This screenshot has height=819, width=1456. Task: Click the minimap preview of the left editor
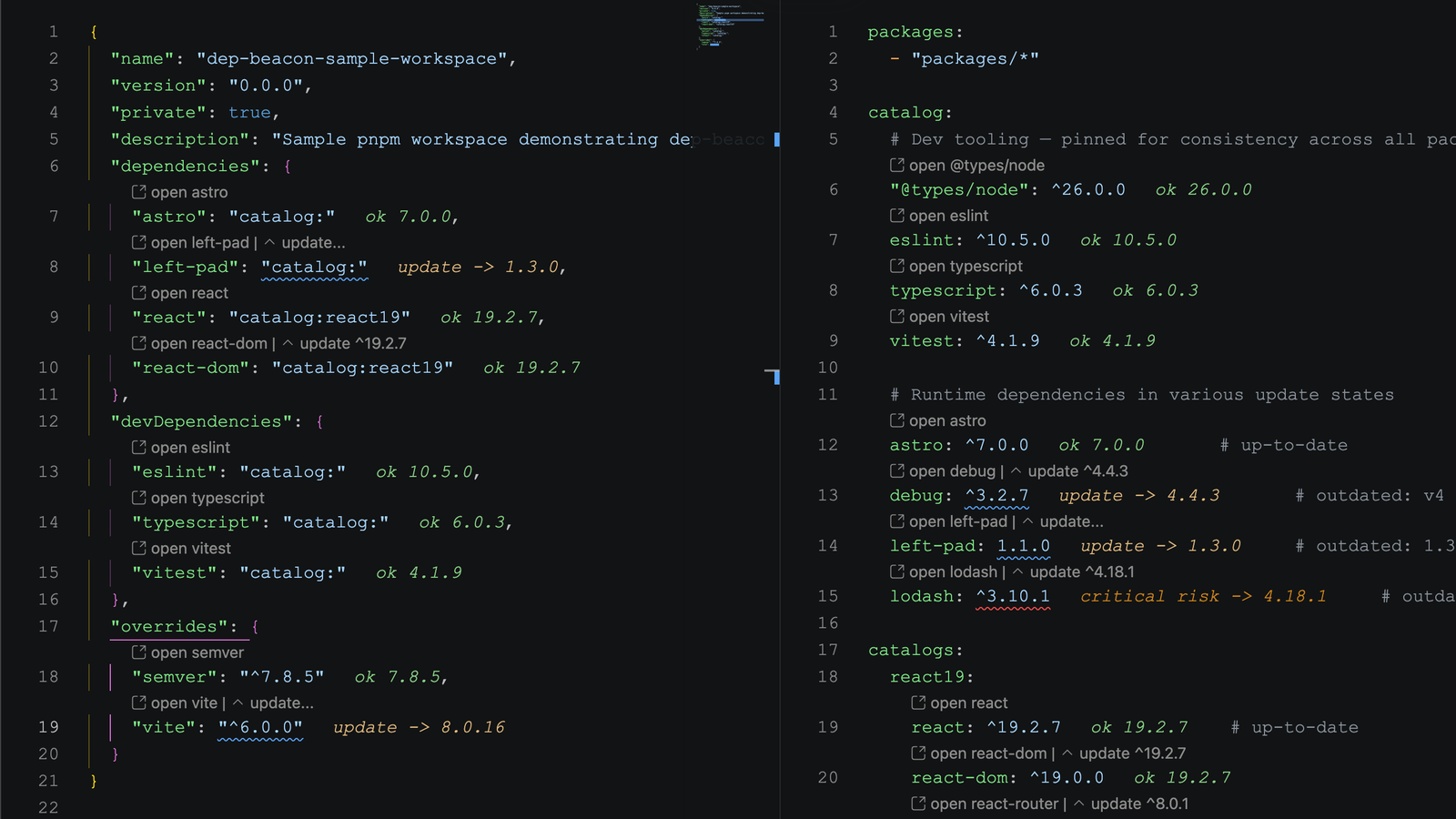(731, 25)
